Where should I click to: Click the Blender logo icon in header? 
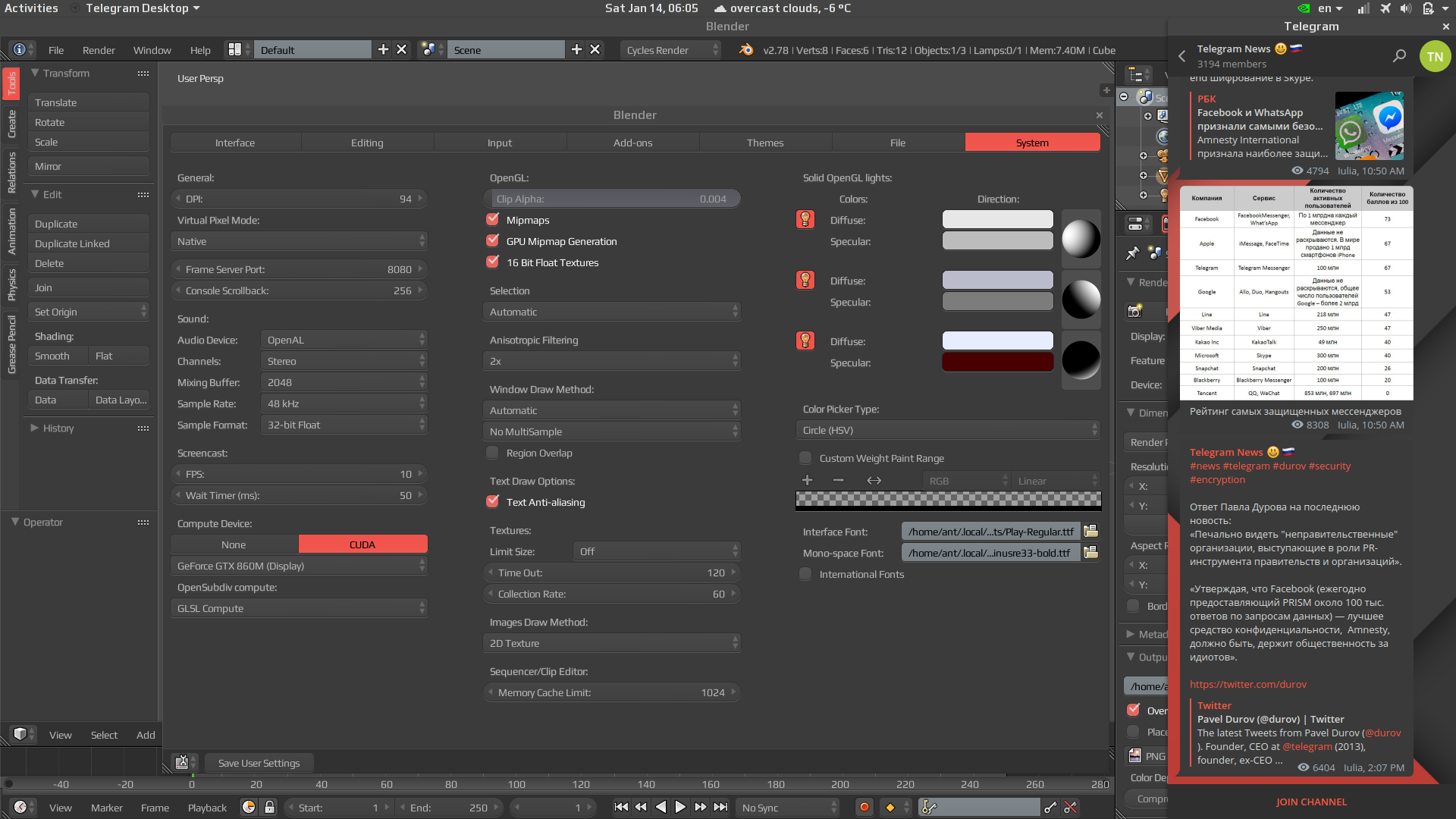(x=746, y=50)
